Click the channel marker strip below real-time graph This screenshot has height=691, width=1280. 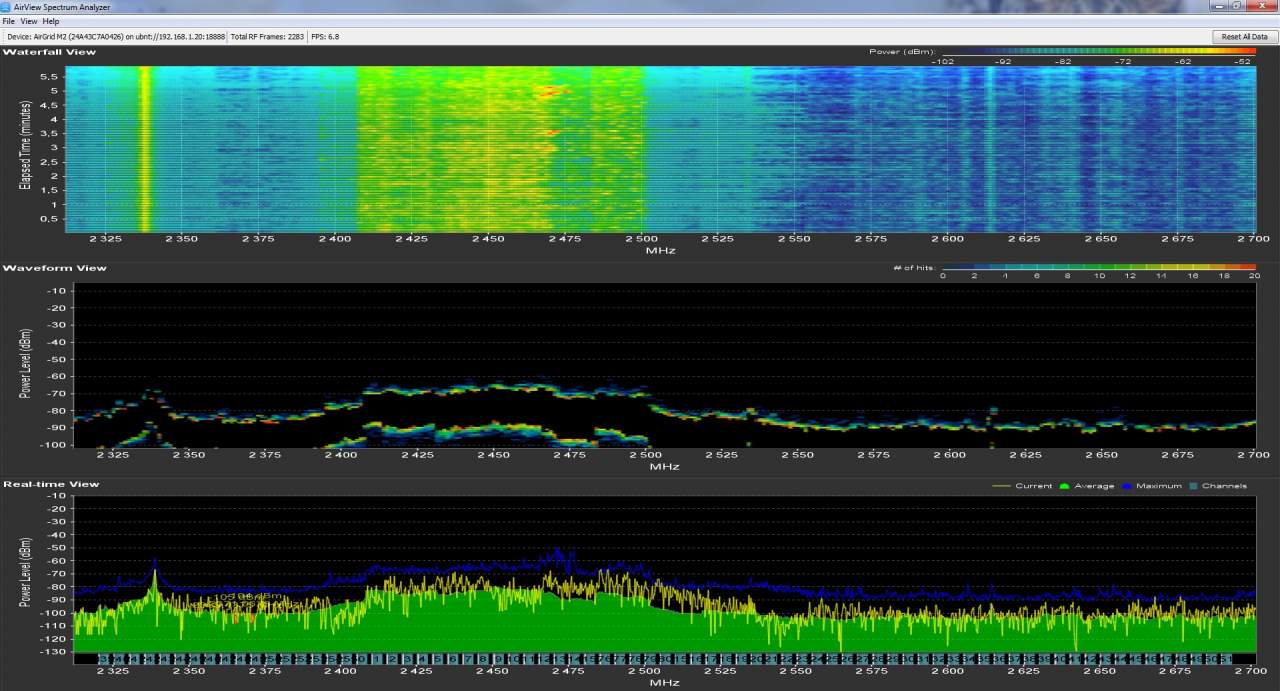click(x=664, y=659)
